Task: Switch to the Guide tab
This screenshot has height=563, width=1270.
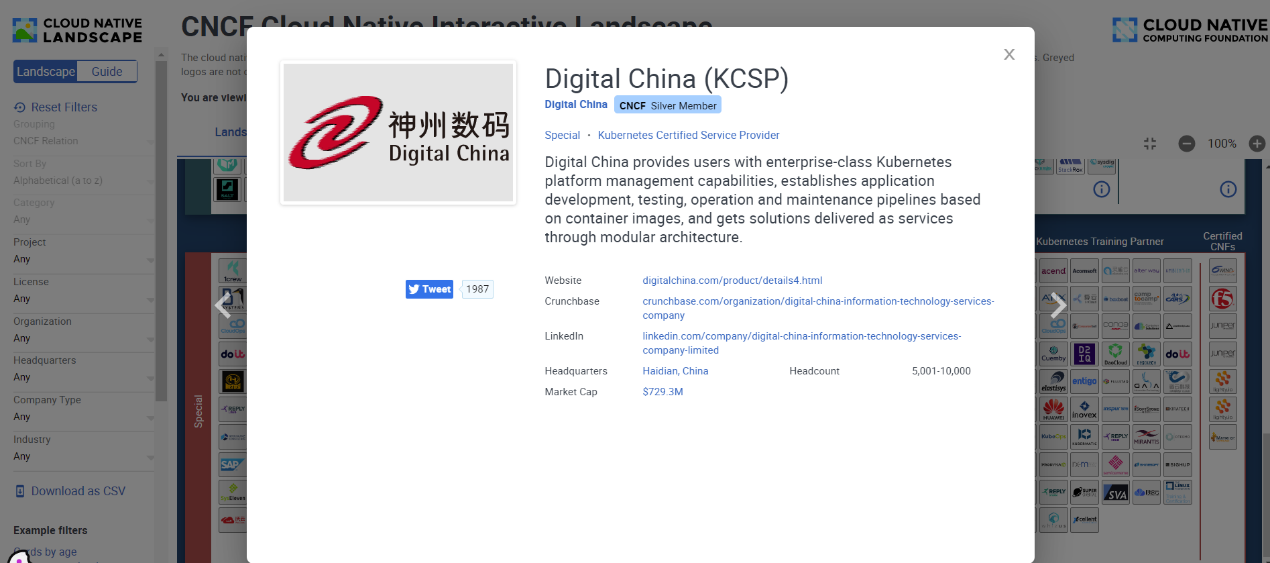Action: coord(107,72)
